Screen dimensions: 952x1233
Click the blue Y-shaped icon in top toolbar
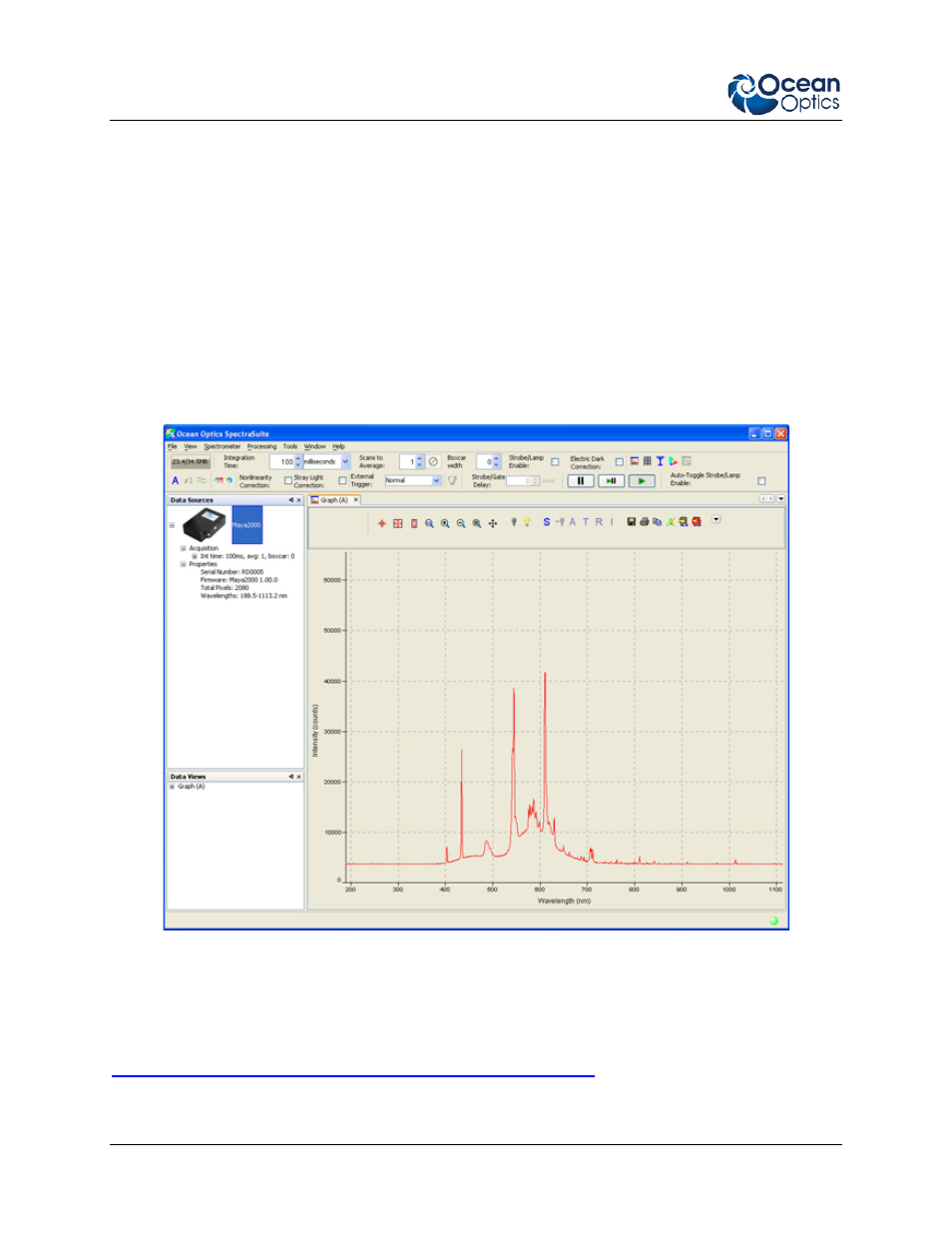pos(660,461)
